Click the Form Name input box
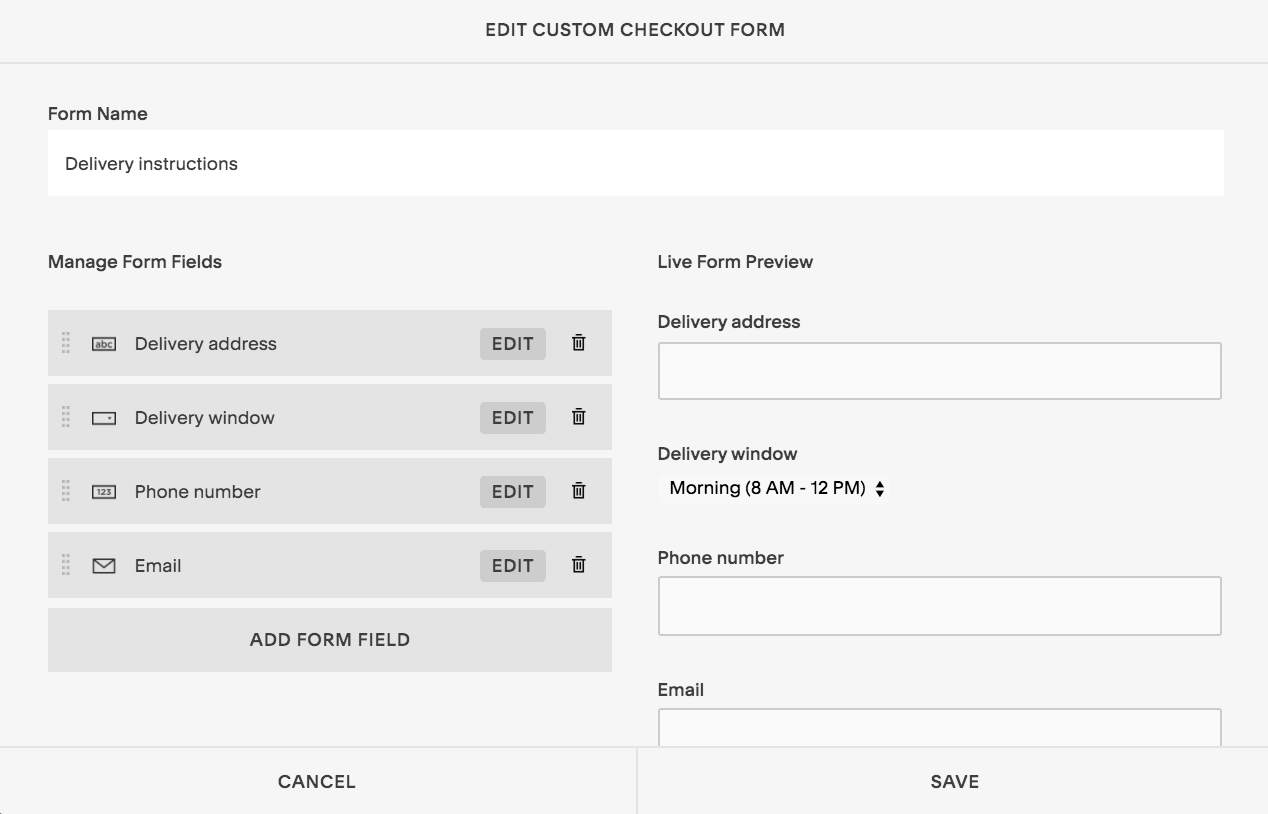 [x=635, y=164]
